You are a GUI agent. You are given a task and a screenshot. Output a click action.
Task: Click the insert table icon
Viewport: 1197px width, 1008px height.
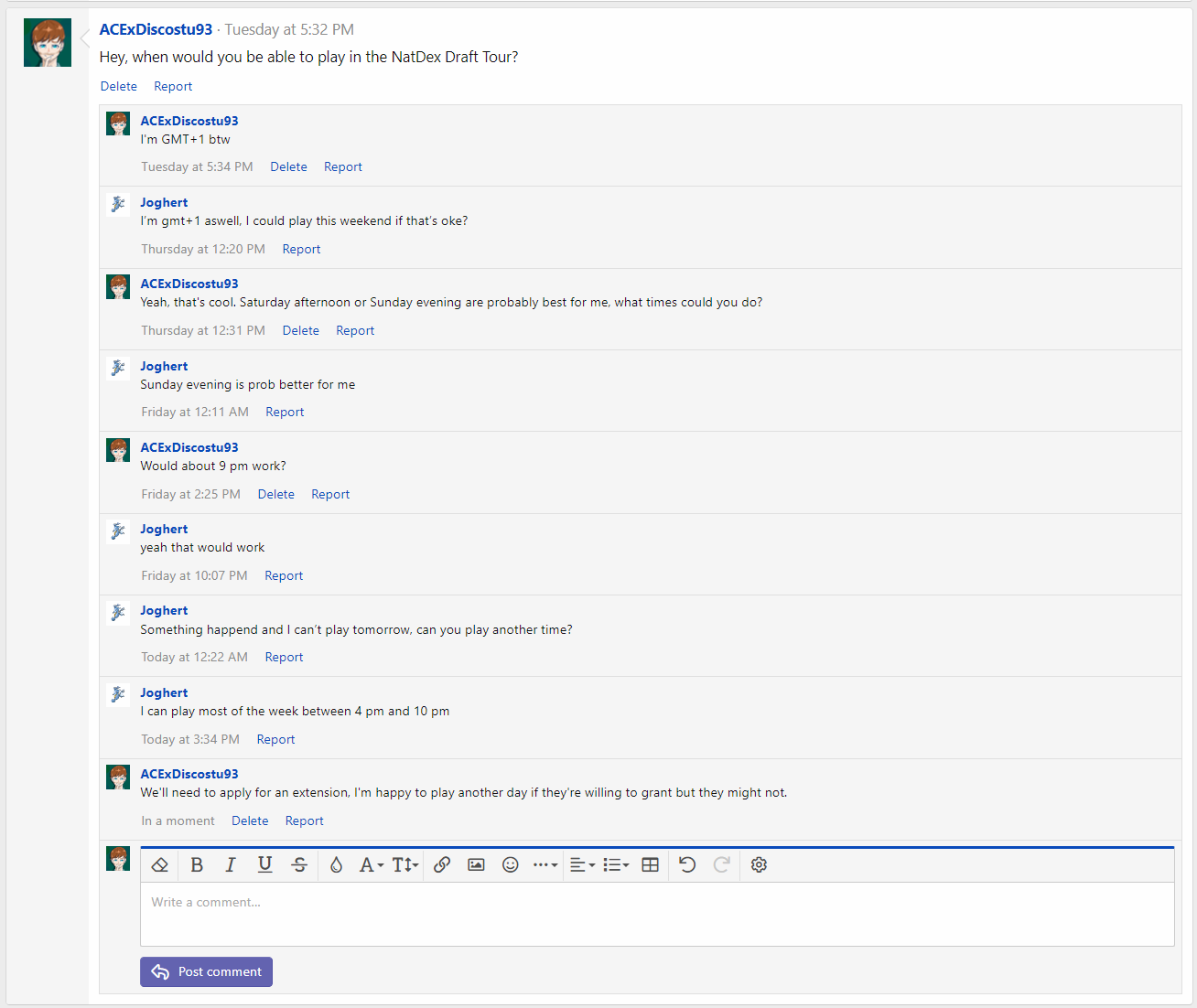click(651, 865)
